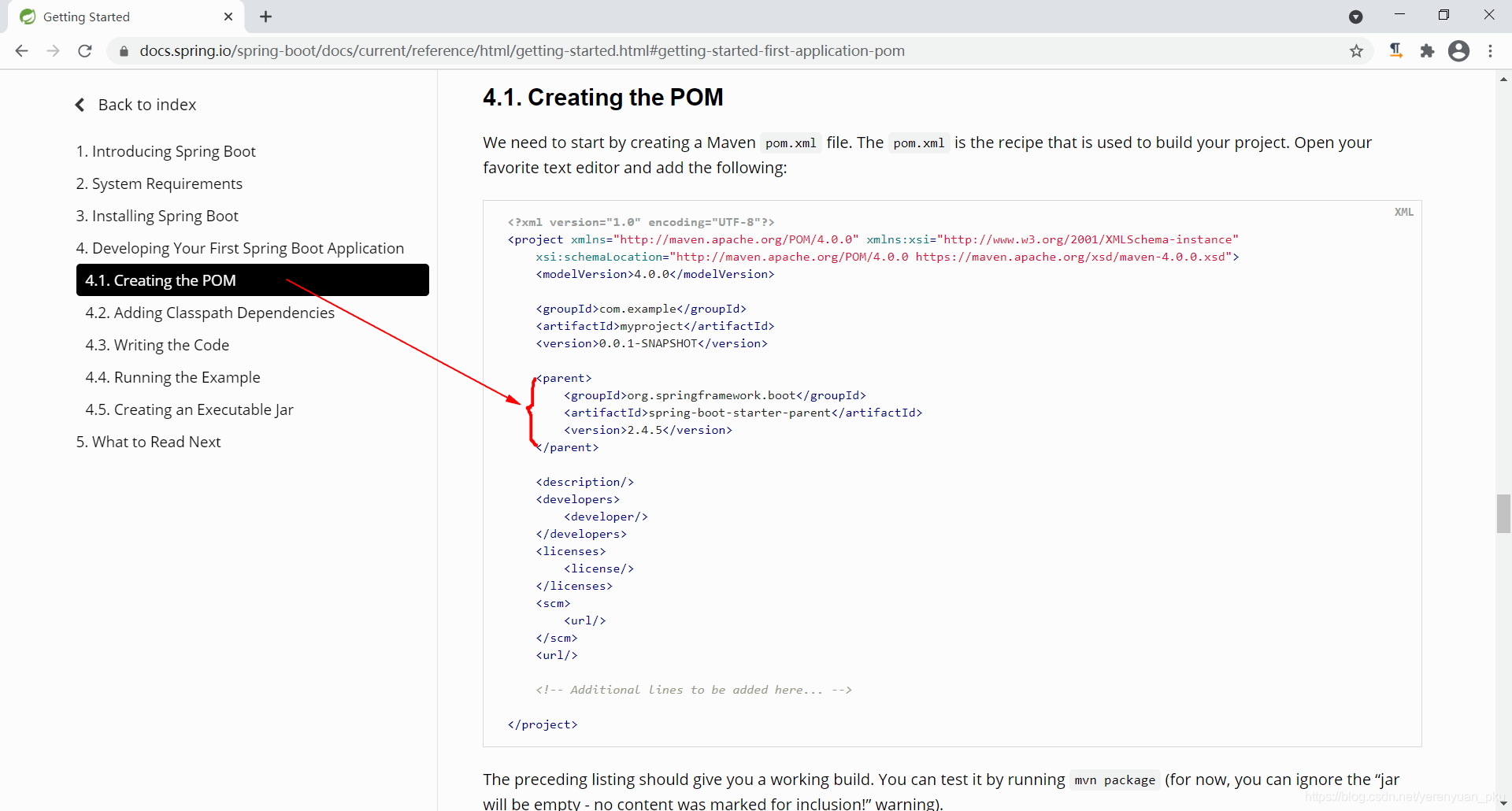The height and width of the screenshot is (811, 1512).
Task: Click the spring-boot-starter-parent artifactId line
Action: pyautogui.click(x=743, y=413)
